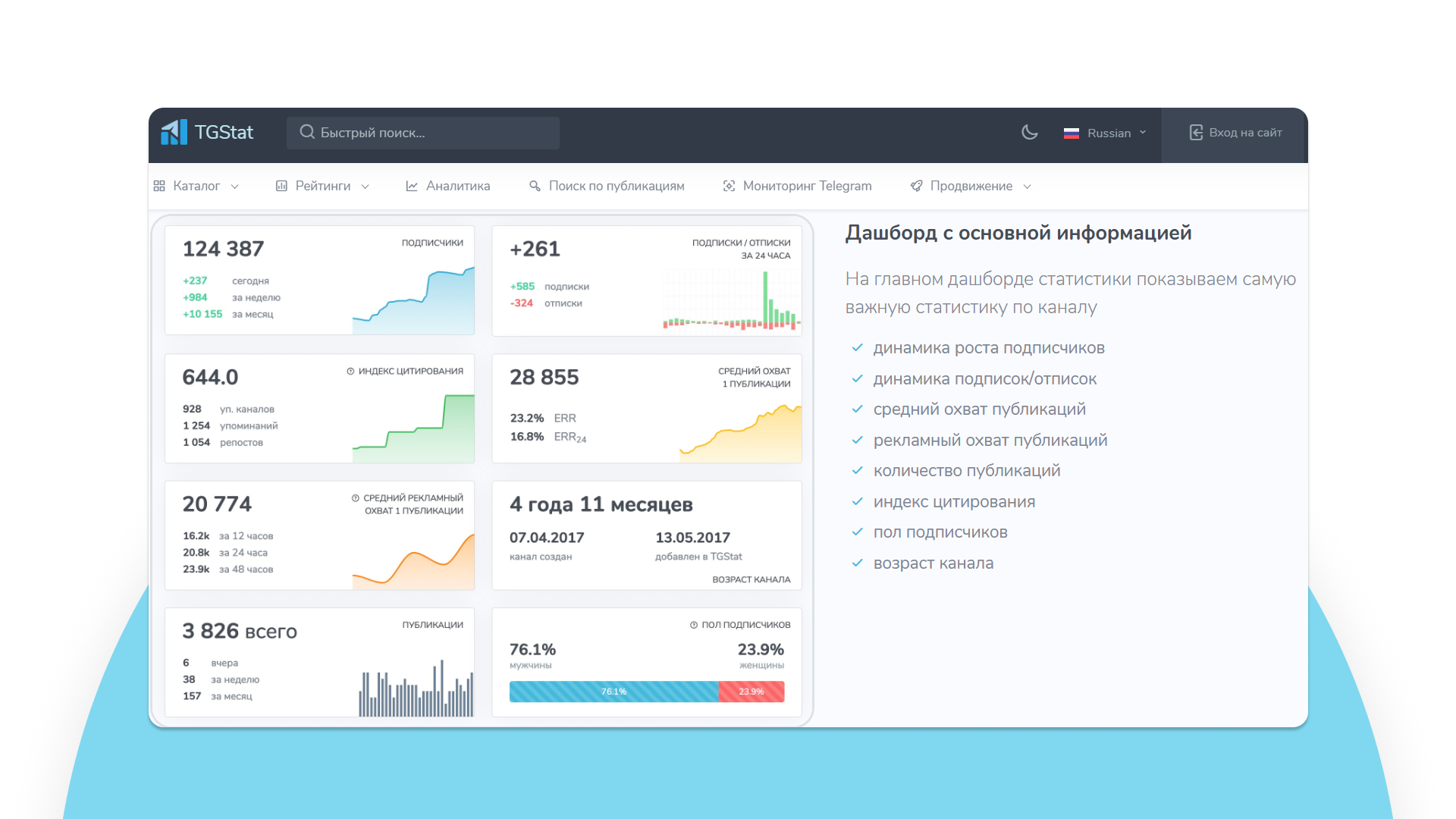Expand the Рейтинги menu chevron

coord(366,187)
